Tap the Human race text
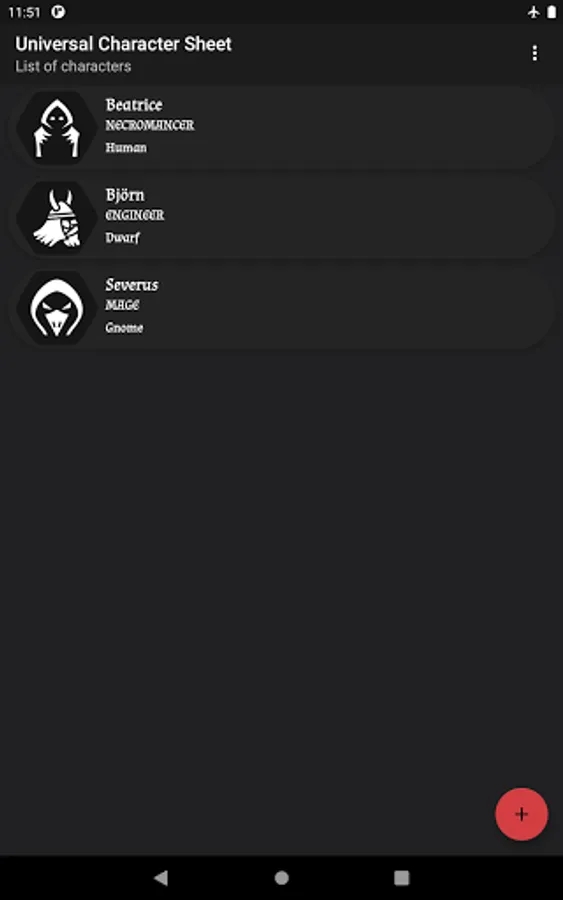Image resolution: width=563 pixels, height=900 pixels. click(126, 148)
